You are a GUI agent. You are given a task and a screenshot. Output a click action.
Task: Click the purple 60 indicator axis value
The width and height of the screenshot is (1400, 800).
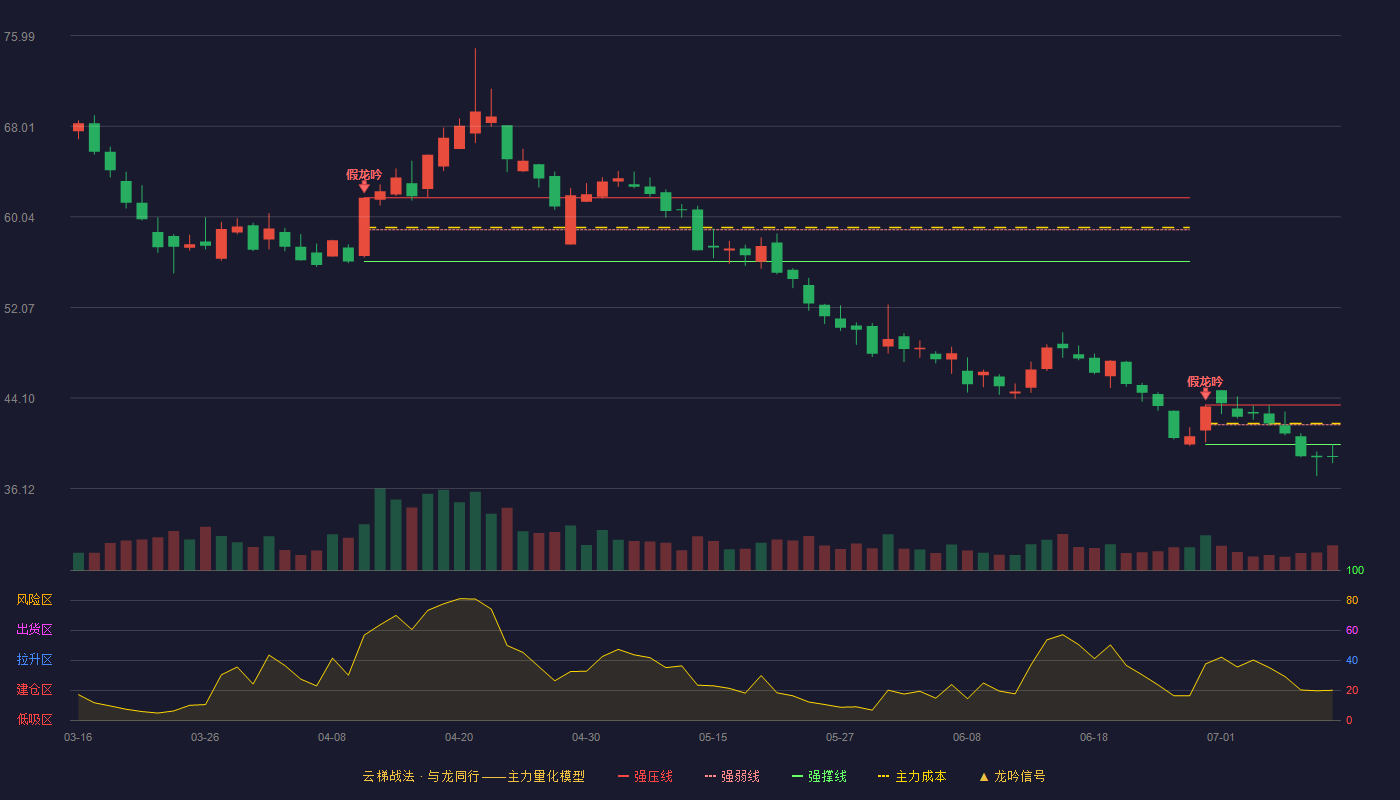coord(1352,631)
